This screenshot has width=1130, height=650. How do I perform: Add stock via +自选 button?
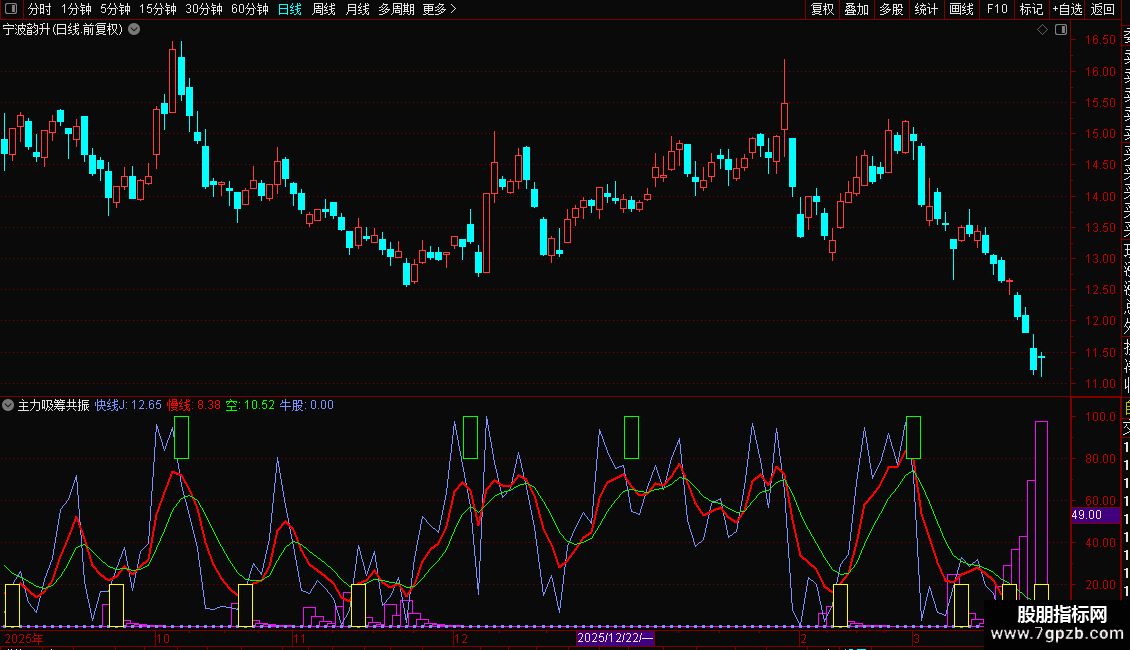[1067, 9]
